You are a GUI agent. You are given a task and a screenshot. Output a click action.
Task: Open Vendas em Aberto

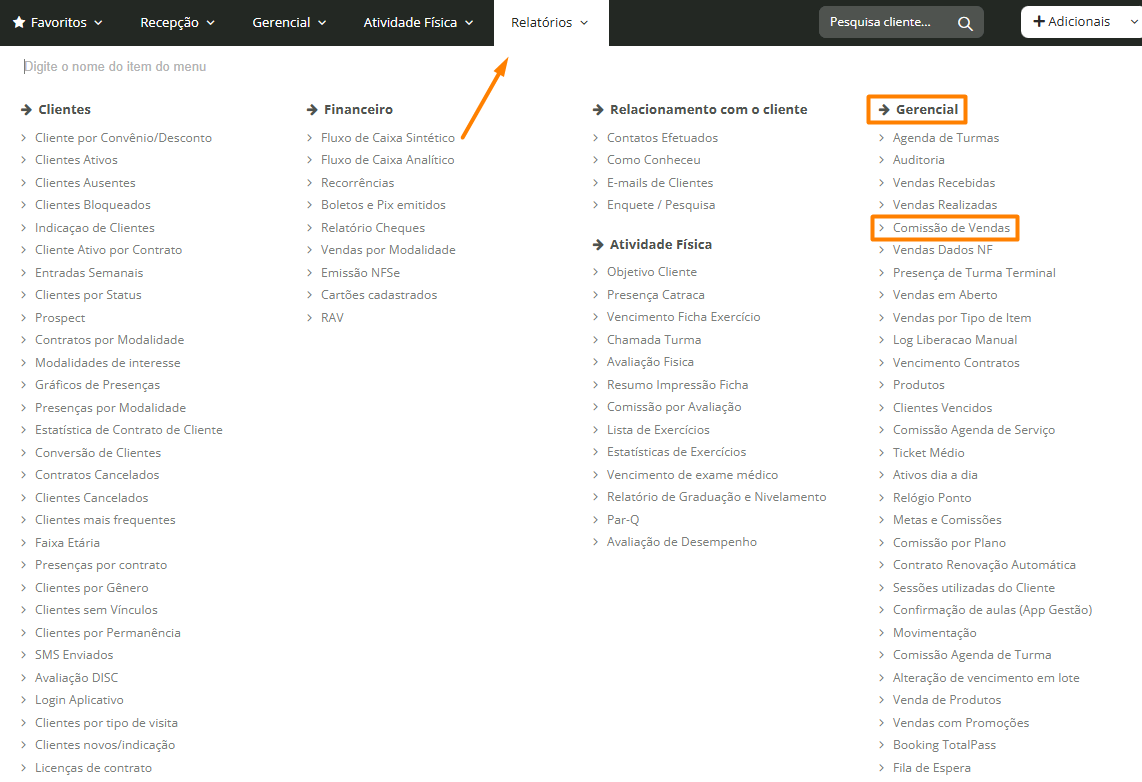(945, 295)
